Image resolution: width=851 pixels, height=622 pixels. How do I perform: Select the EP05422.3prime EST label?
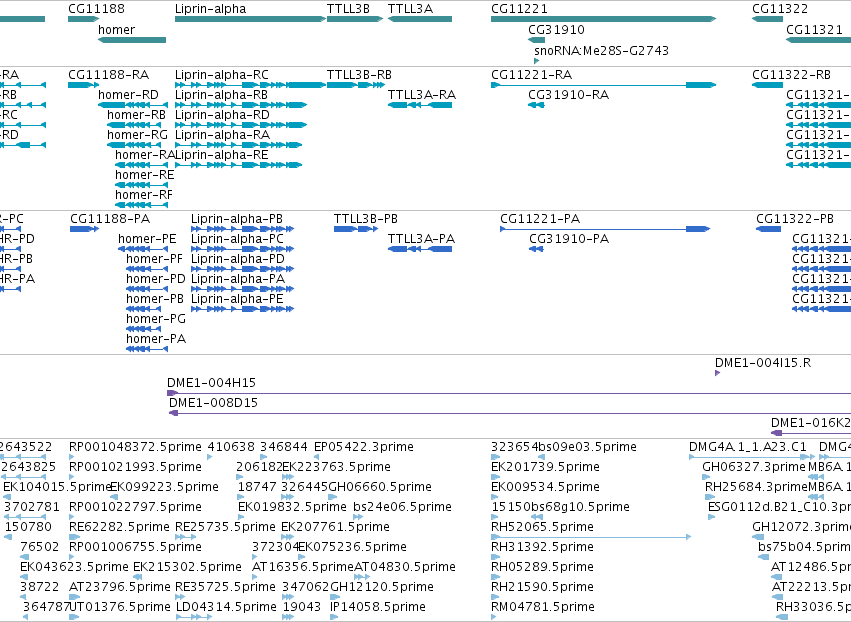[x=364, y=447]
